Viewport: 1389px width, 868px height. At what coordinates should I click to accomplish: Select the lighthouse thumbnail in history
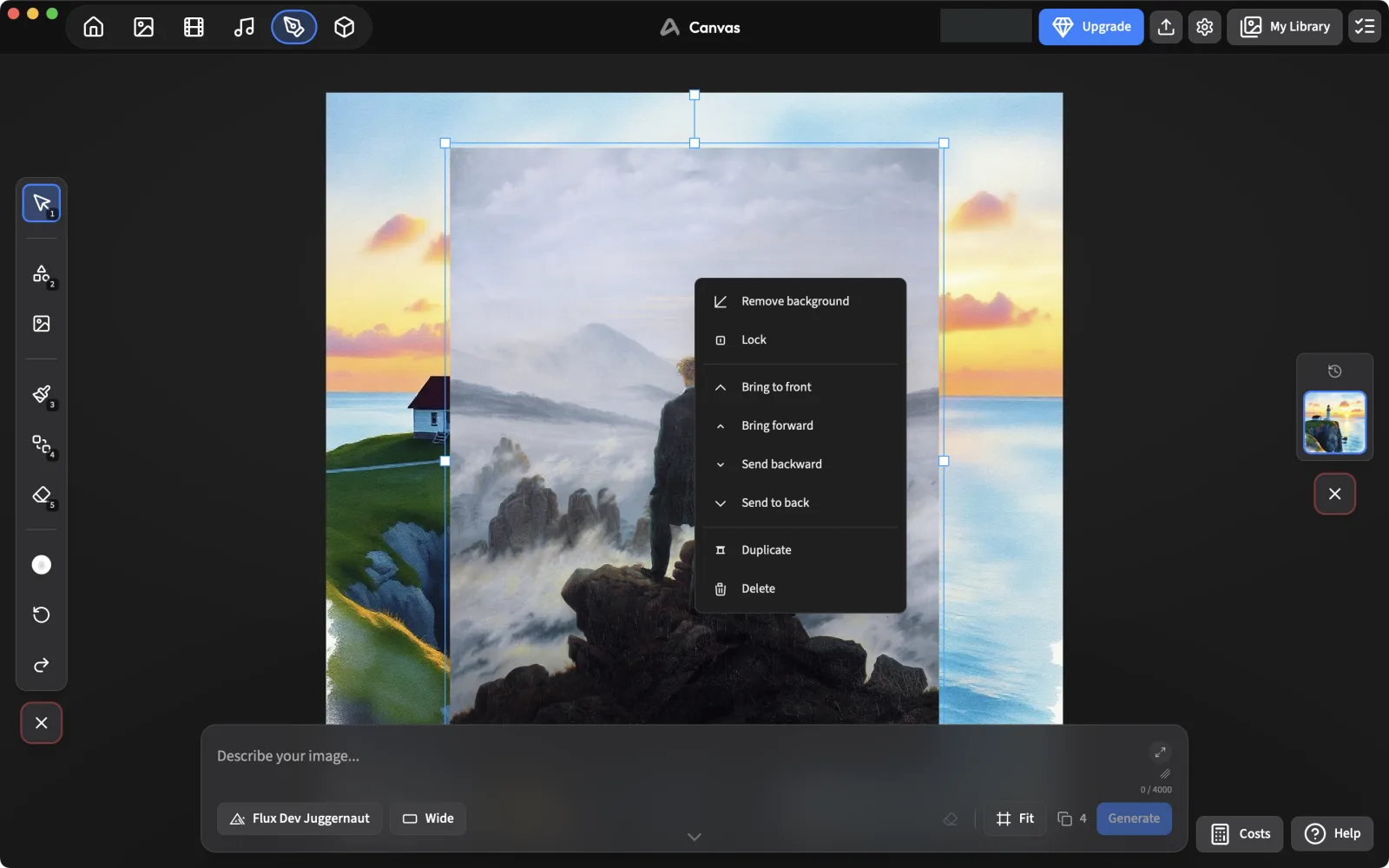(x=1335, y=423)
